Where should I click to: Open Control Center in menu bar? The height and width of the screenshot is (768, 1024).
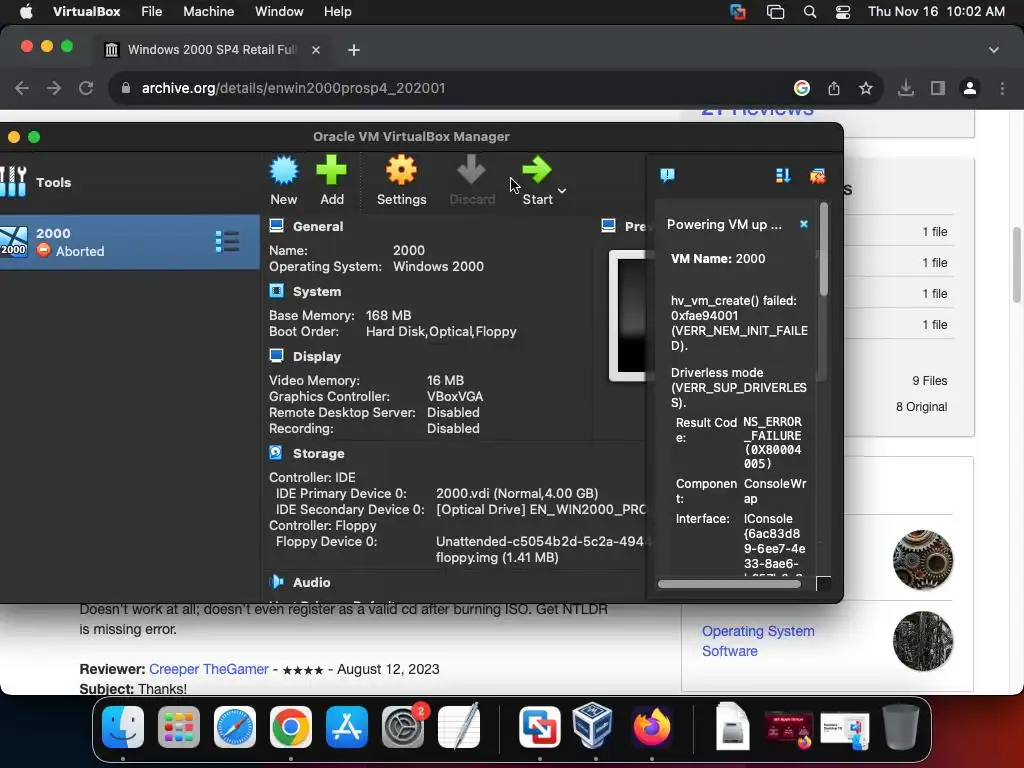tap(842, 12)
